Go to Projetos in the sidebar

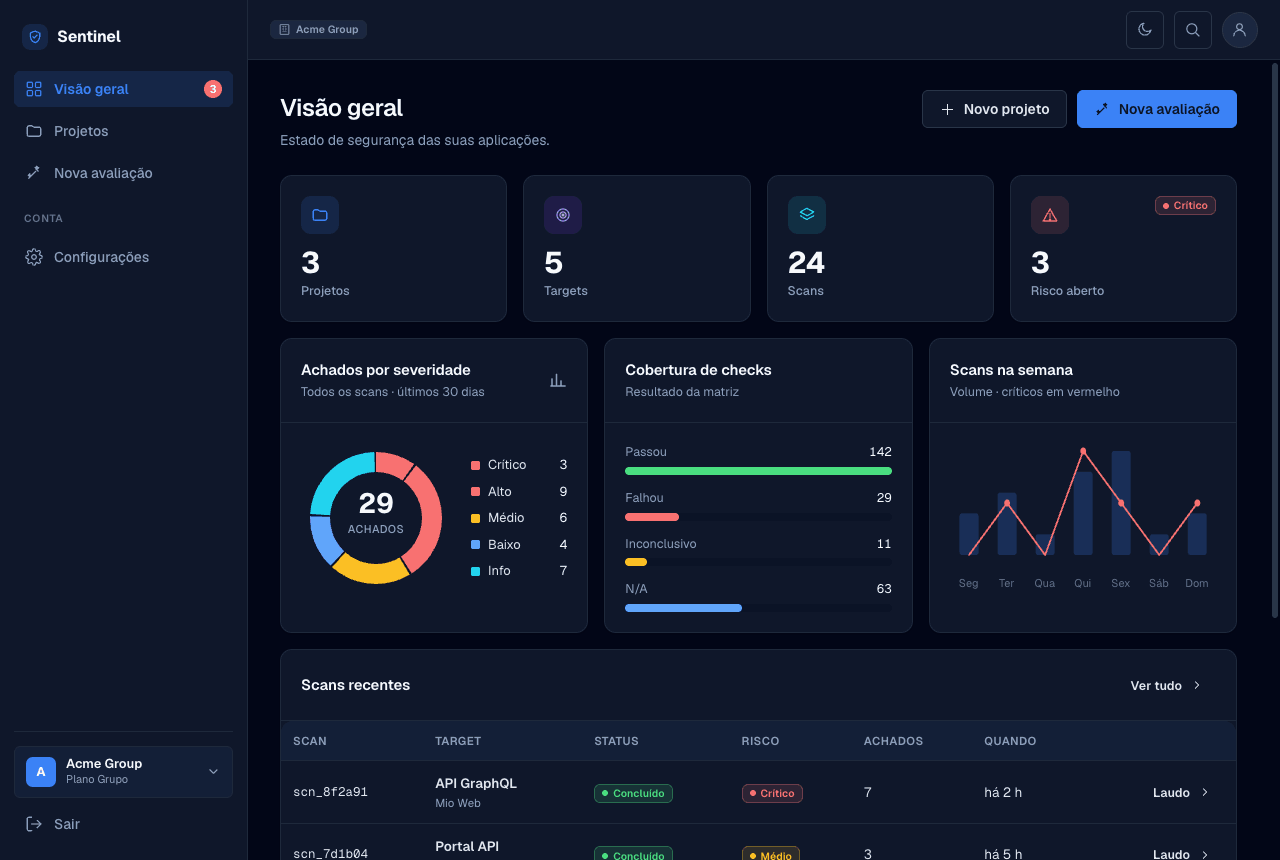[x=124, y=131]
